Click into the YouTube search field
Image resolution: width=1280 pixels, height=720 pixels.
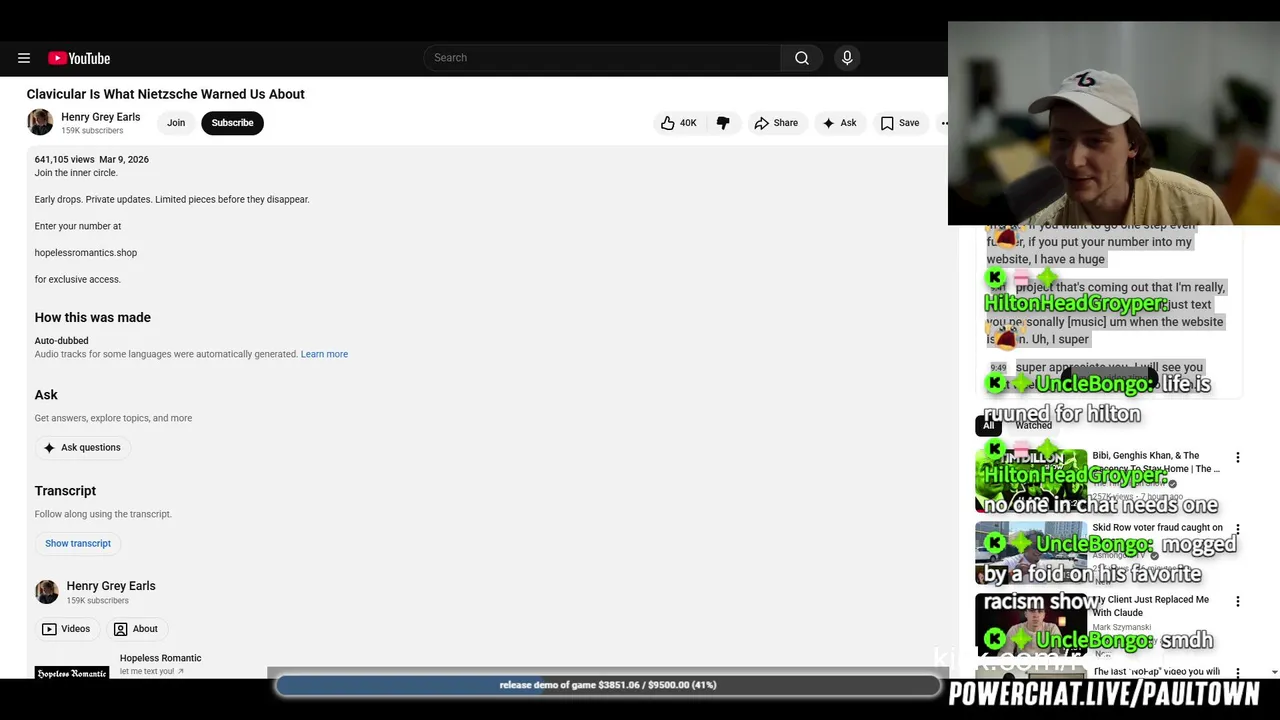602,58
